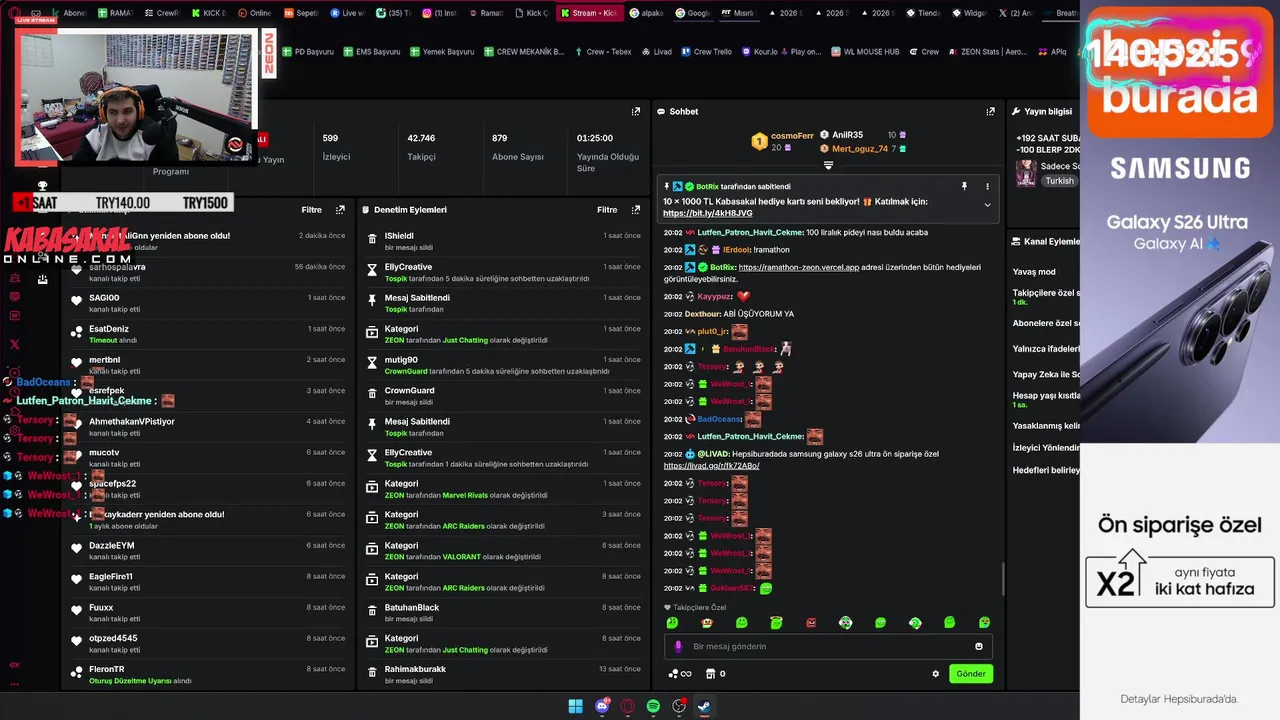Switch to the Tienda browser tab

coord(921,13)
